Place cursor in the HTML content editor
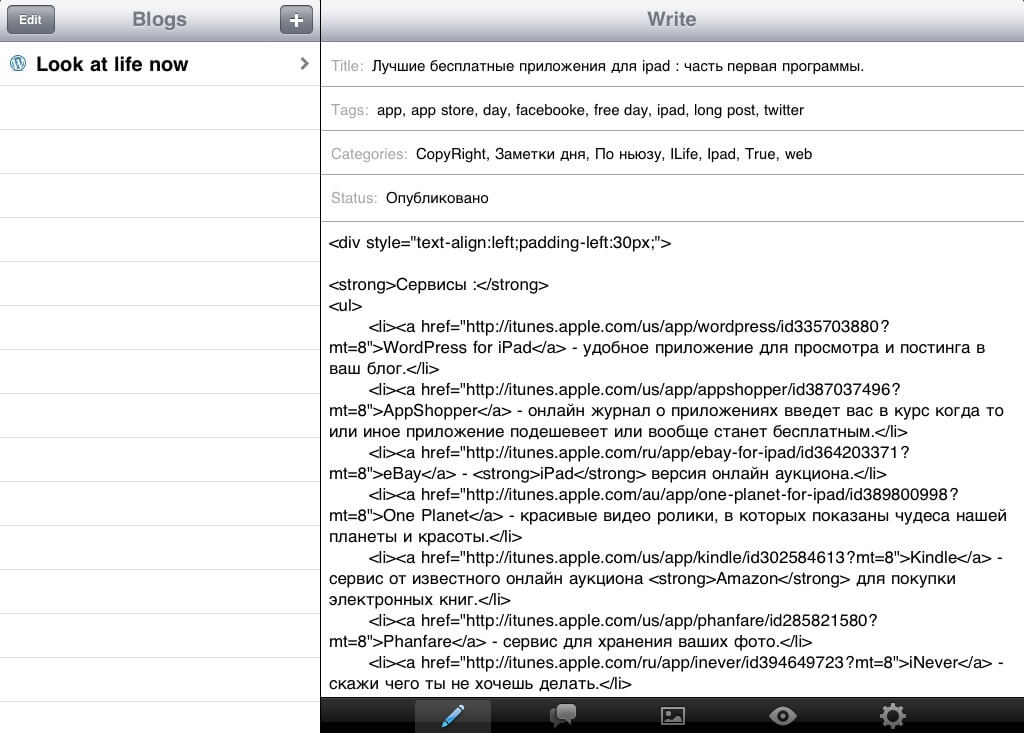Viewport: 1024px width, 733px height. (x=673, y=460)
